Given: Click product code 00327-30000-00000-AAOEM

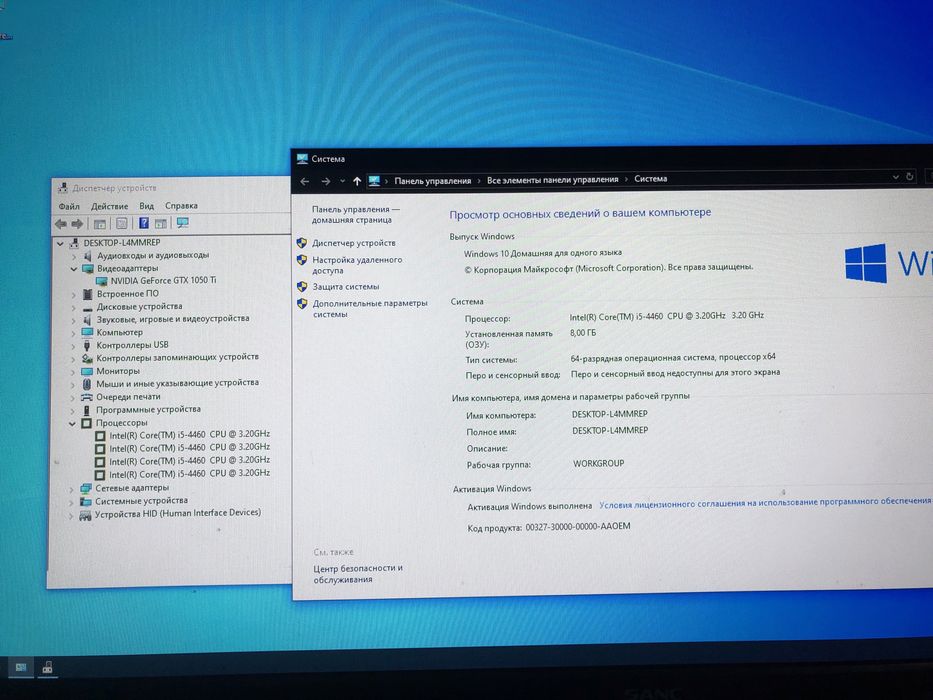Looking at the screenshot, I should (578, 526).
